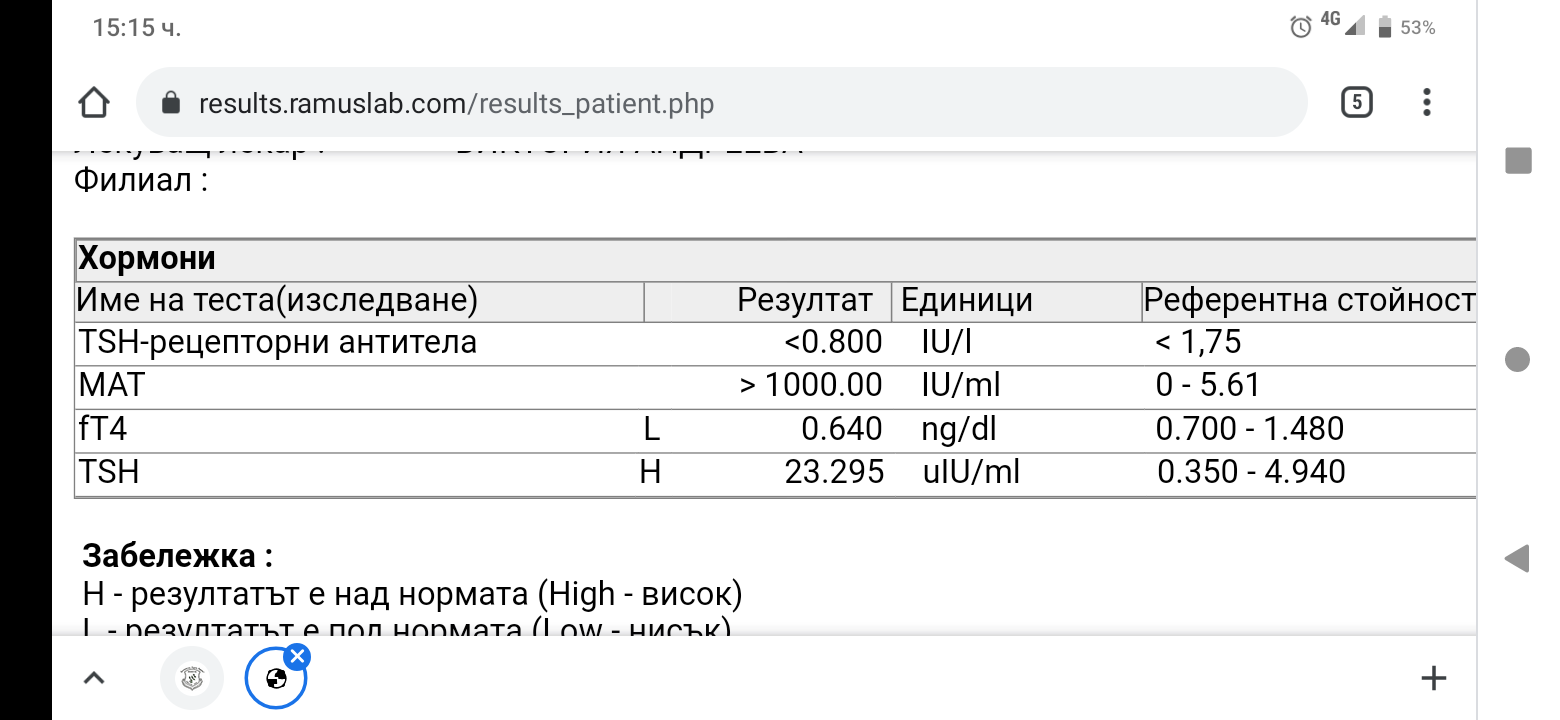Tap the TSH-рецепторни антитела row label
1560x720 pixels.
(277, 343)
